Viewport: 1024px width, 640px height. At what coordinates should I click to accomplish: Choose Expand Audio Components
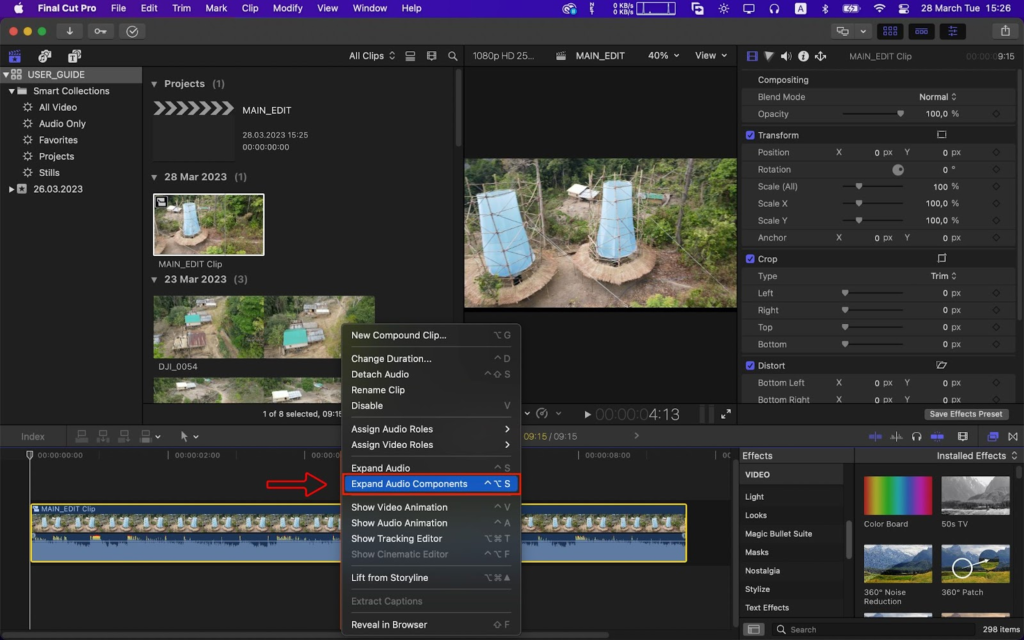tap(430, 484)
